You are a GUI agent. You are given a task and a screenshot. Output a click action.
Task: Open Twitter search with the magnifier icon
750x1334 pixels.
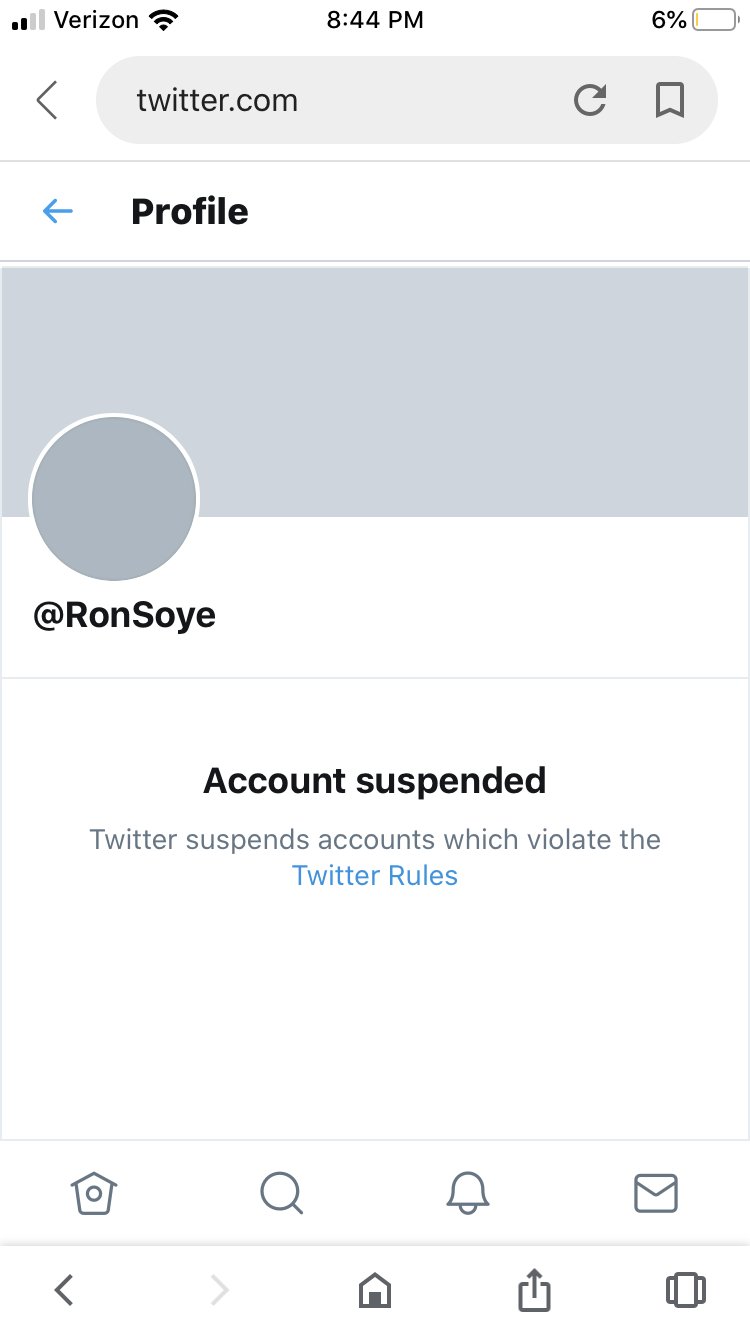coord(281,1192)
